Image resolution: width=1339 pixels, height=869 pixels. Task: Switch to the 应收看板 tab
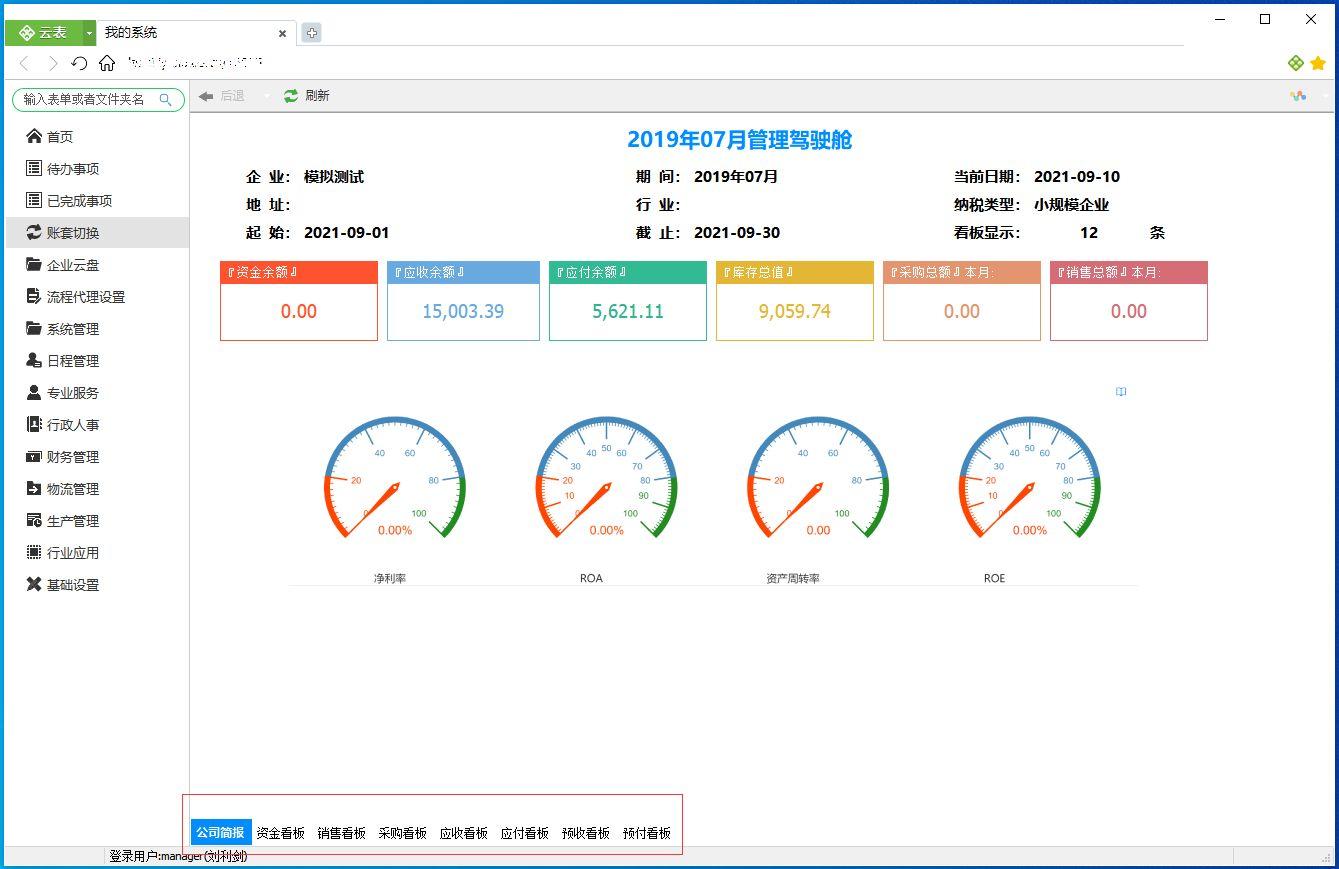tap(464, 833)
